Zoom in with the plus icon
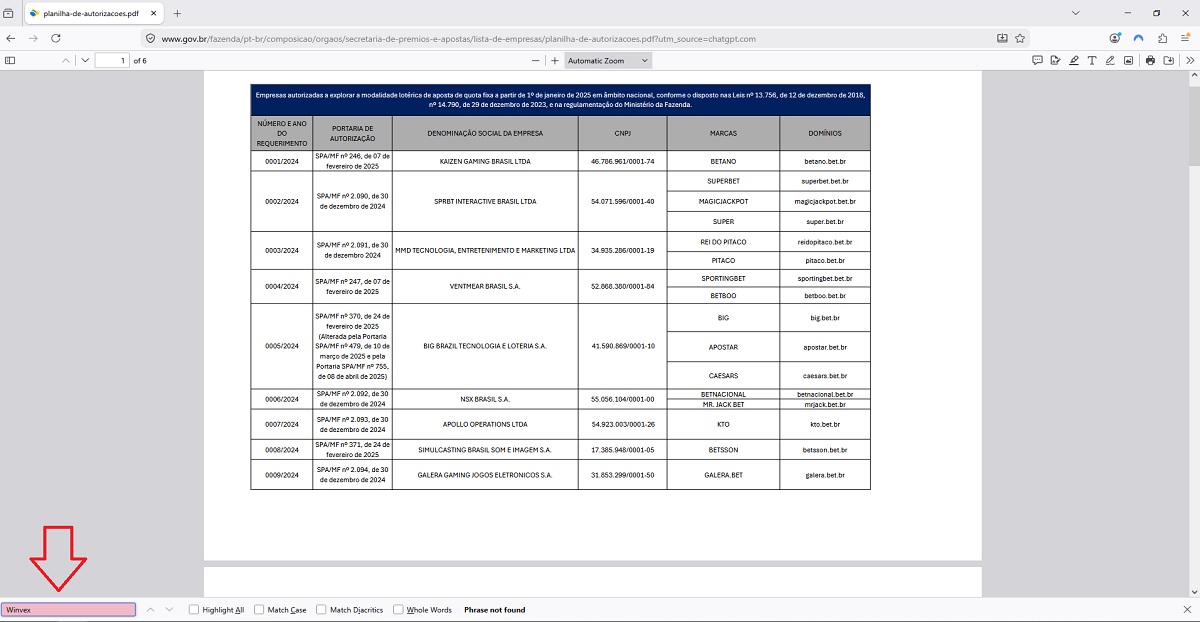Image resolution: width=1200 pixels, height=622 pixels. pyautogui.click(x=555, y=60)
